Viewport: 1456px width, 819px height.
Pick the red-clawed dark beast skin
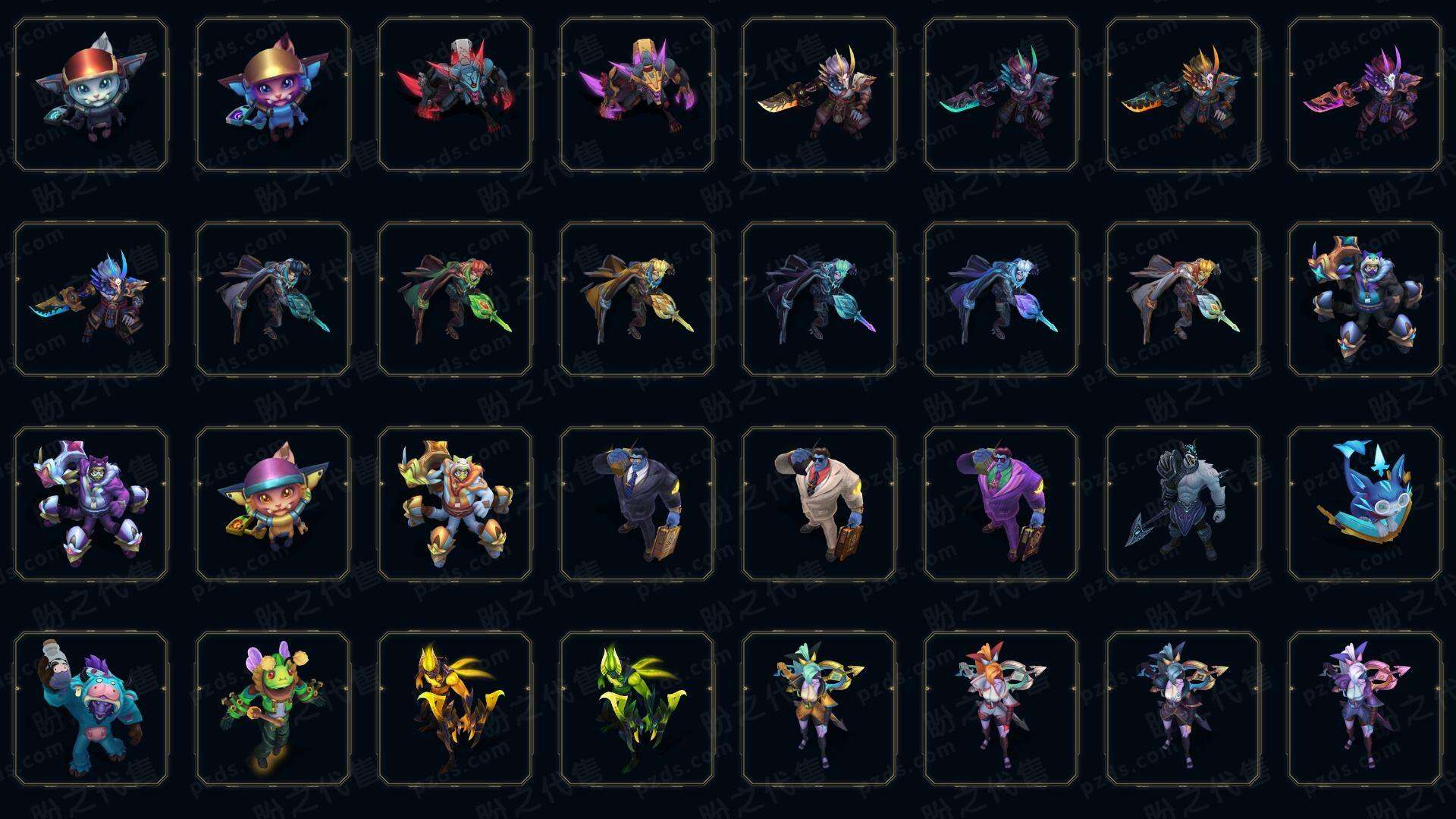pyautogui.click(x=455, y=95)
